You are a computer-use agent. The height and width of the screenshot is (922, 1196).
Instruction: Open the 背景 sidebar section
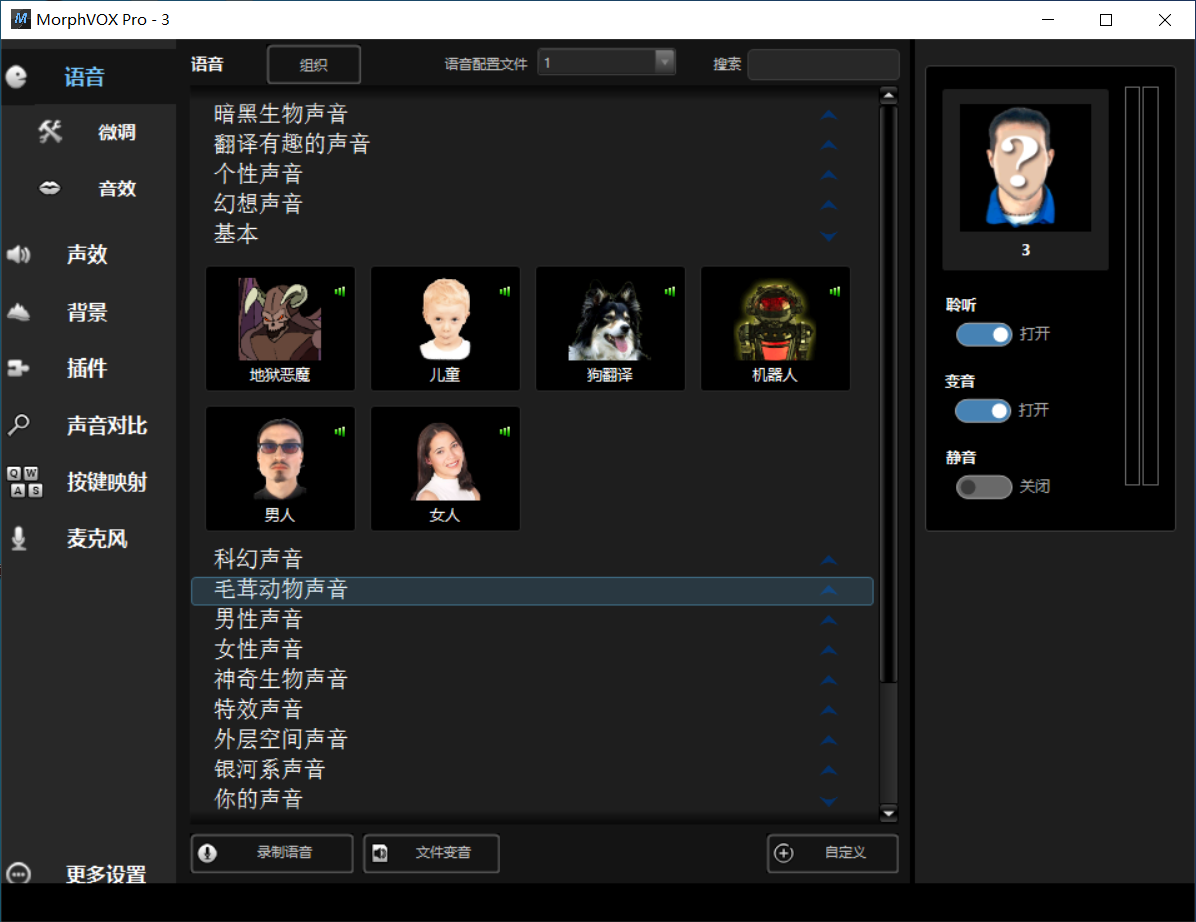click(88, 311)
